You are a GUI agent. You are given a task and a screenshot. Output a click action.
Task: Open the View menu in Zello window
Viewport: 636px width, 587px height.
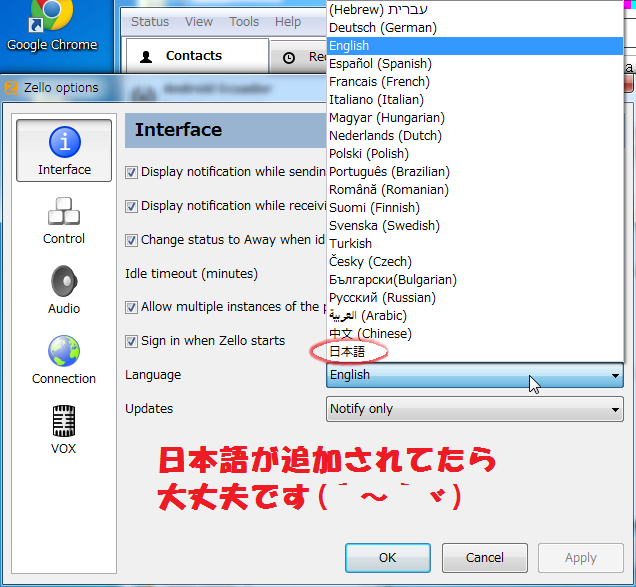pos(199,22)
